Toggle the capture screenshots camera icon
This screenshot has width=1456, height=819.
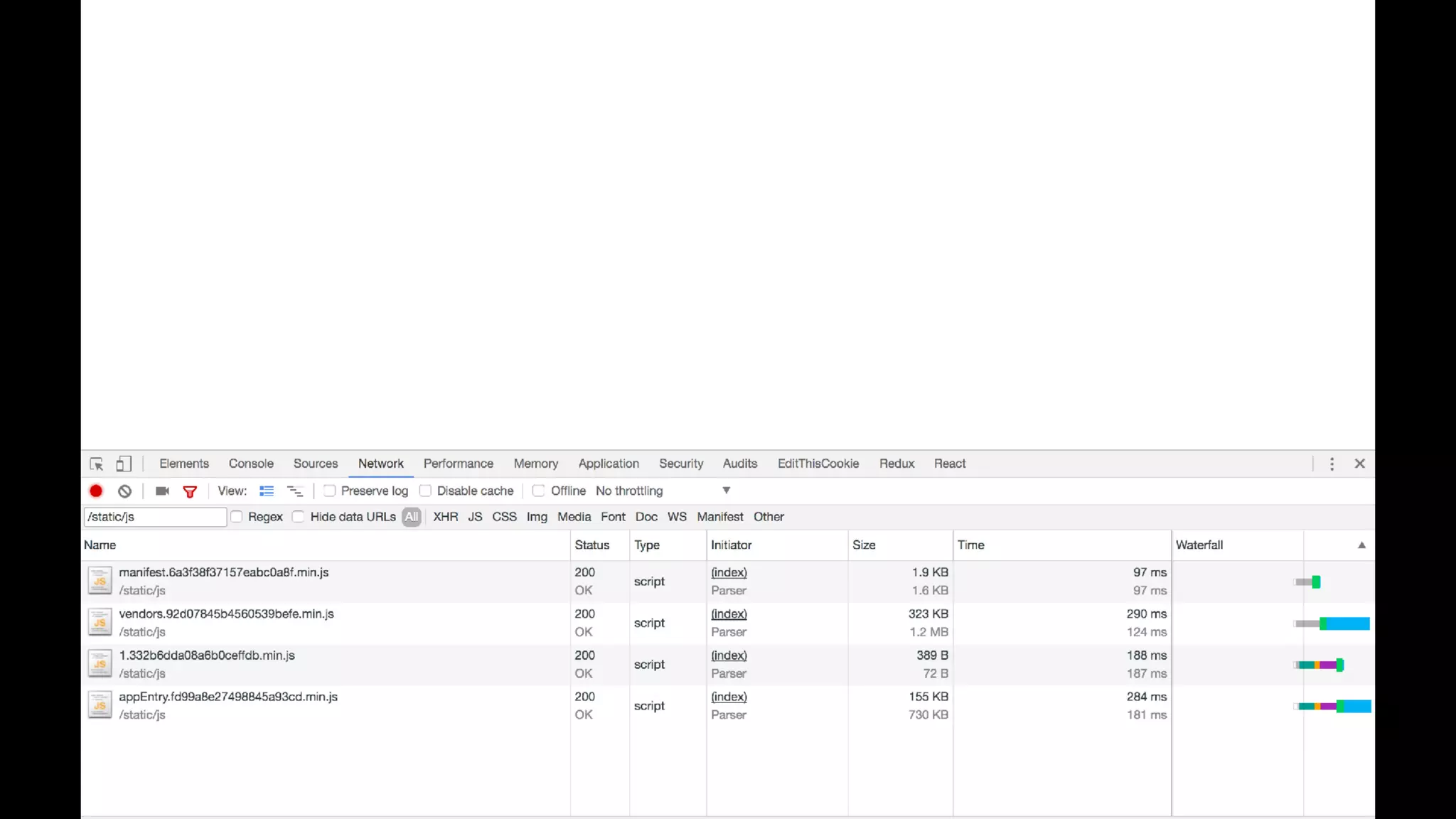162,491
